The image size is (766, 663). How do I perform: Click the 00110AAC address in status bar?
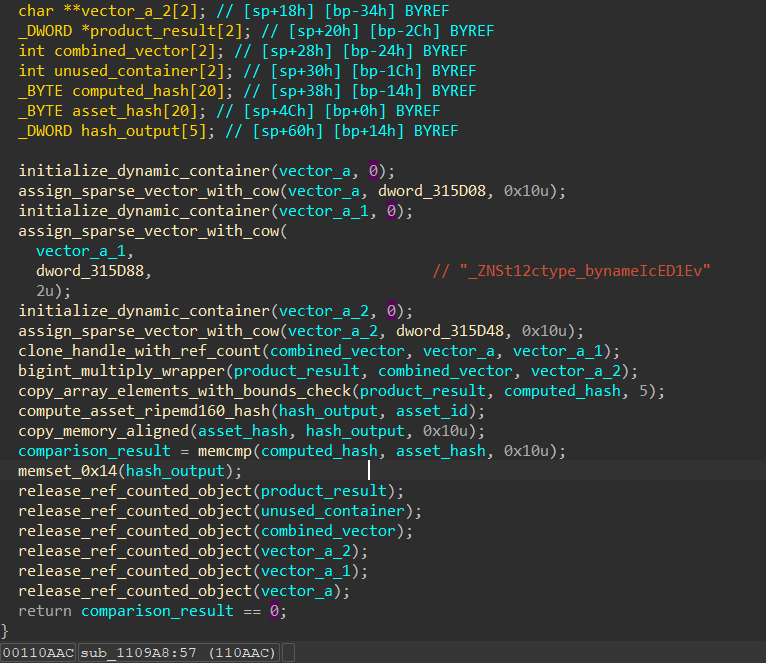click(40, 653)
